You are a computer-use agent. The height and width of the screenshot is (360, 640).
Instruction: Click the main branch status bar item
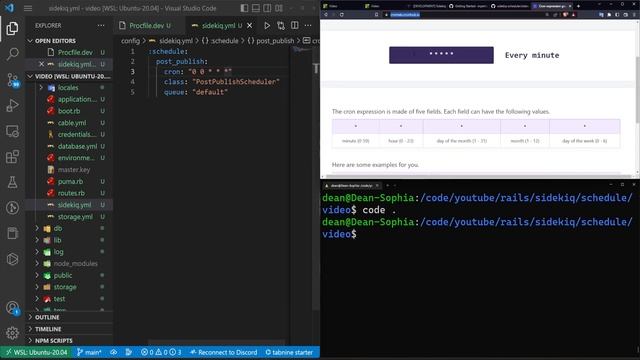coord(89,352)
